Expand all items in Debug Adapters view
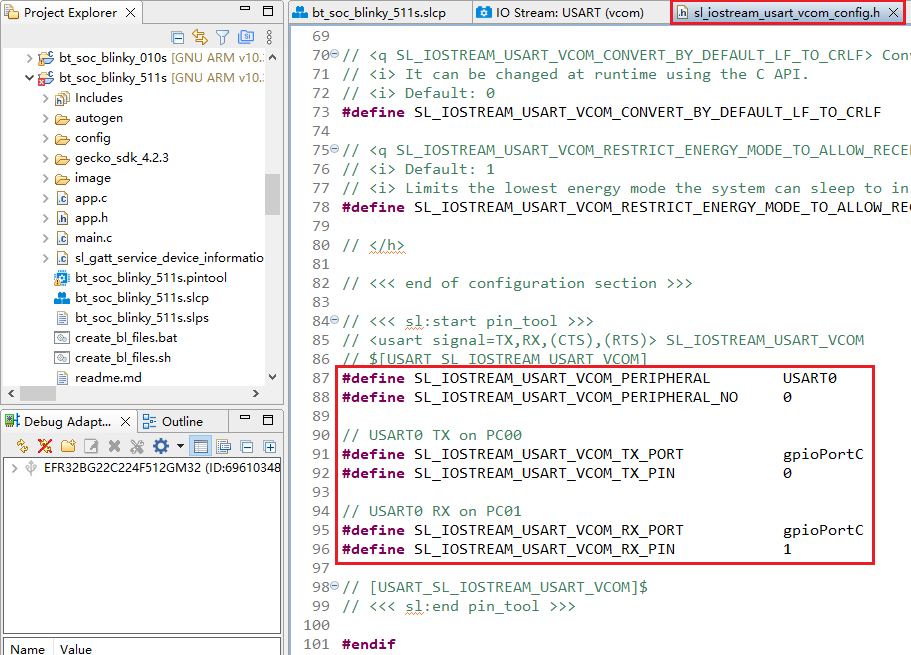Image resolution: width=911 pixels, height=655 pixels. (269, 445)
